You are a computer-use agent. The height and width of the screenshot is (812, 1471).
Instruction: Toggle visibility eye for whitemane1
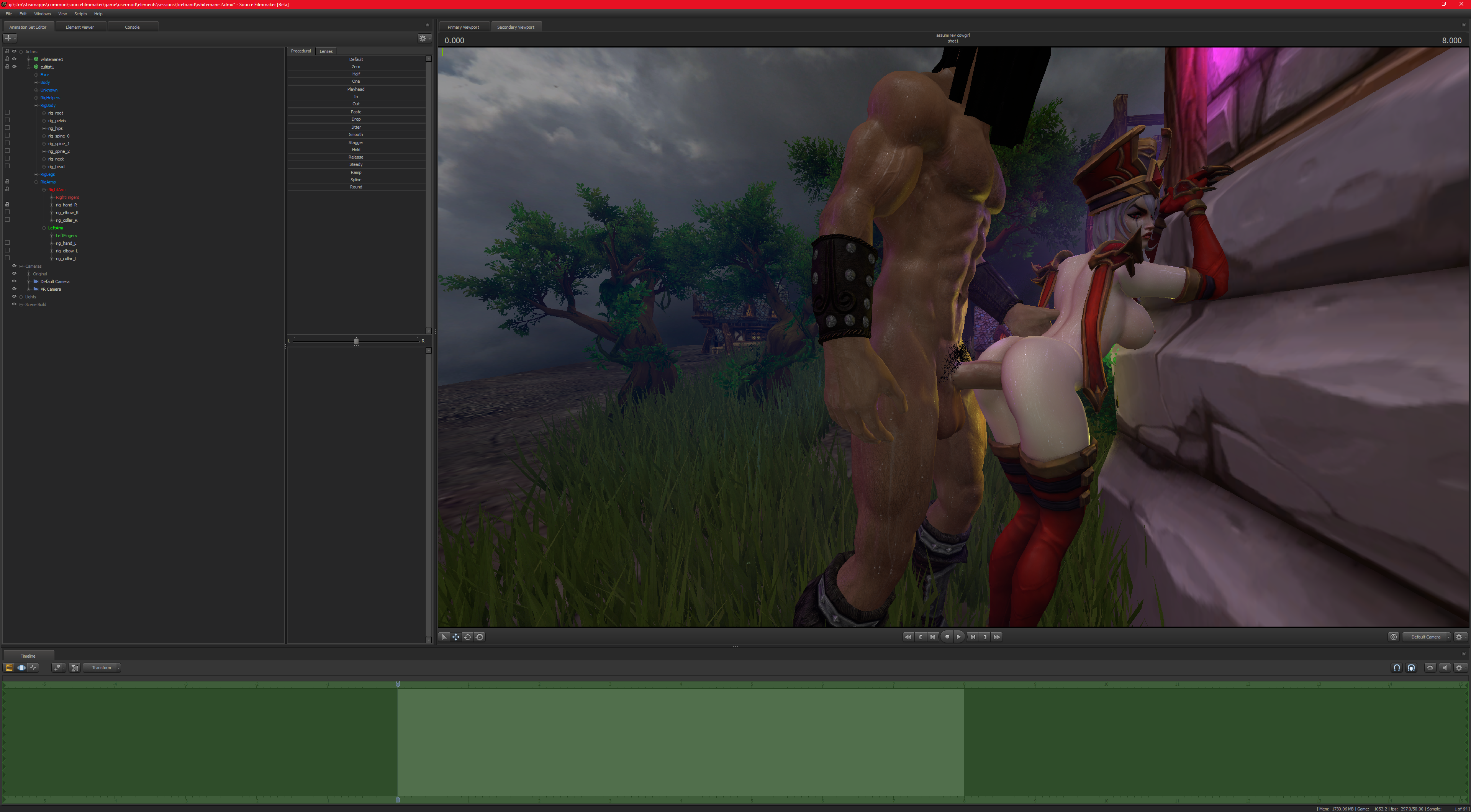(14, 59)
